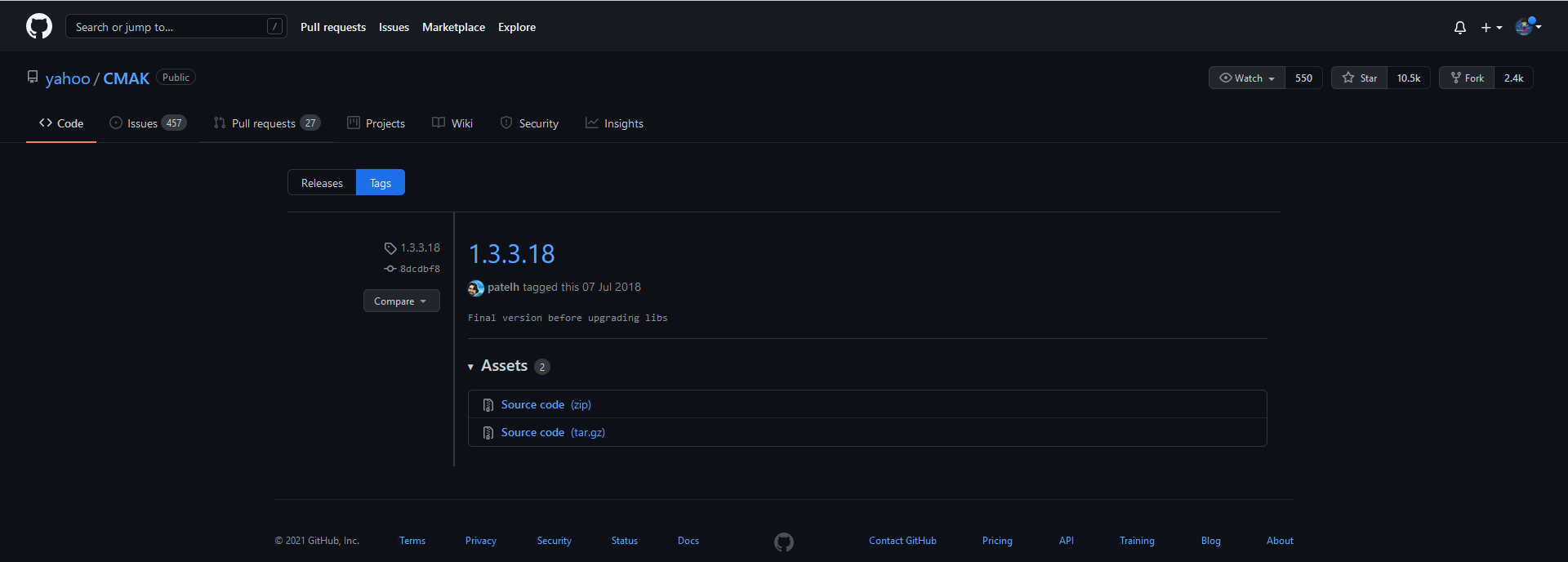Switch to the Projects tab

(376, 123)
